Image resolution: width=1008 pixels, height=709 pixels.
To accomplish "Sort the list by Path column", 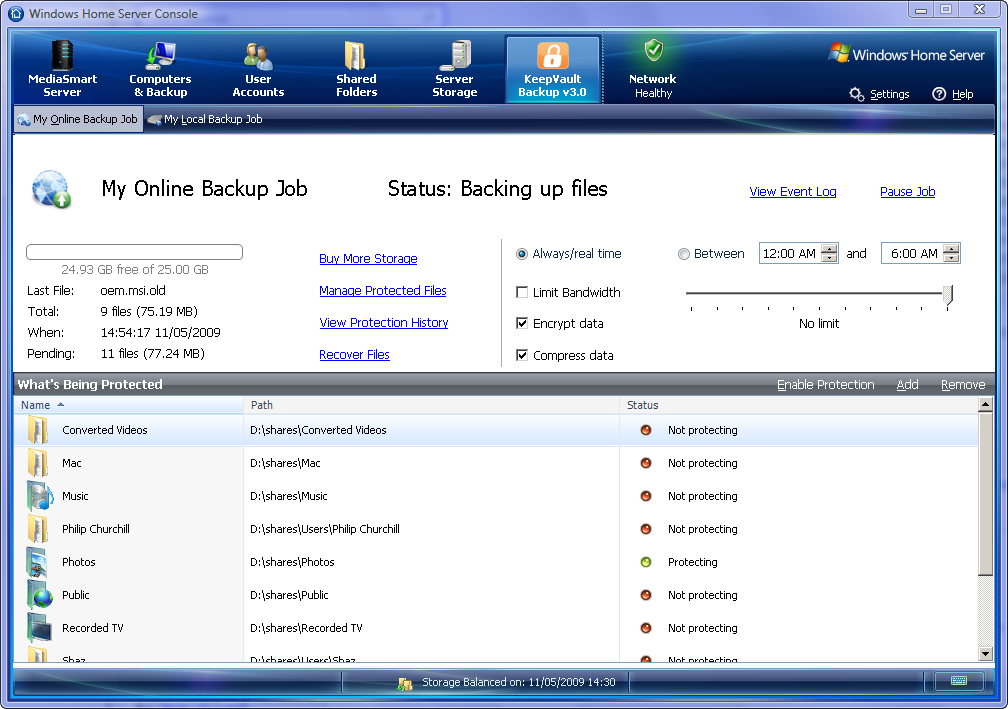I will 431,405.
